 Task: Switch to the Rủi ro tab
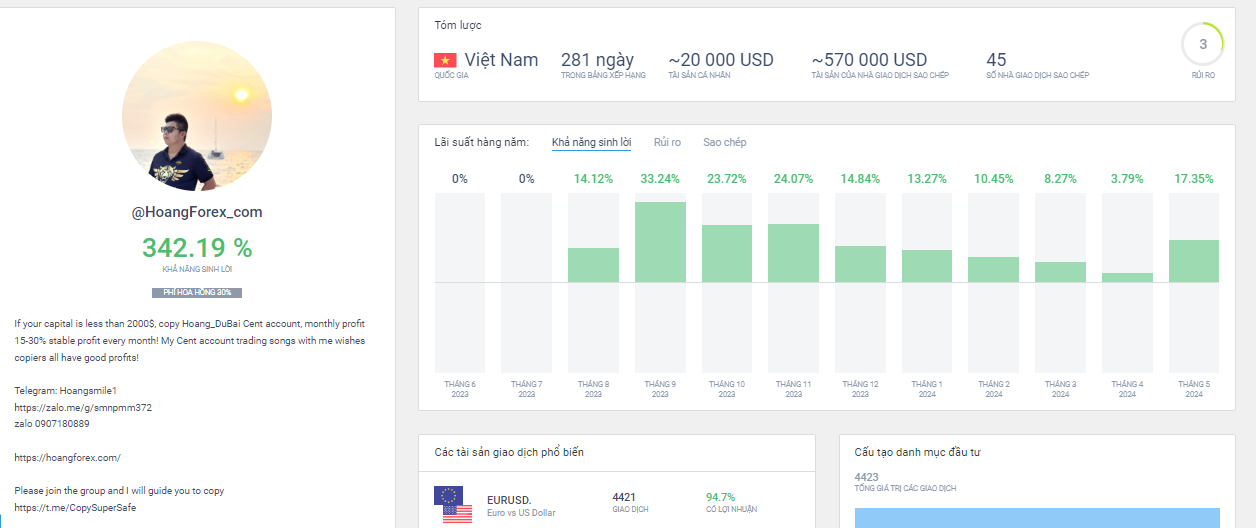click(667, 142)
